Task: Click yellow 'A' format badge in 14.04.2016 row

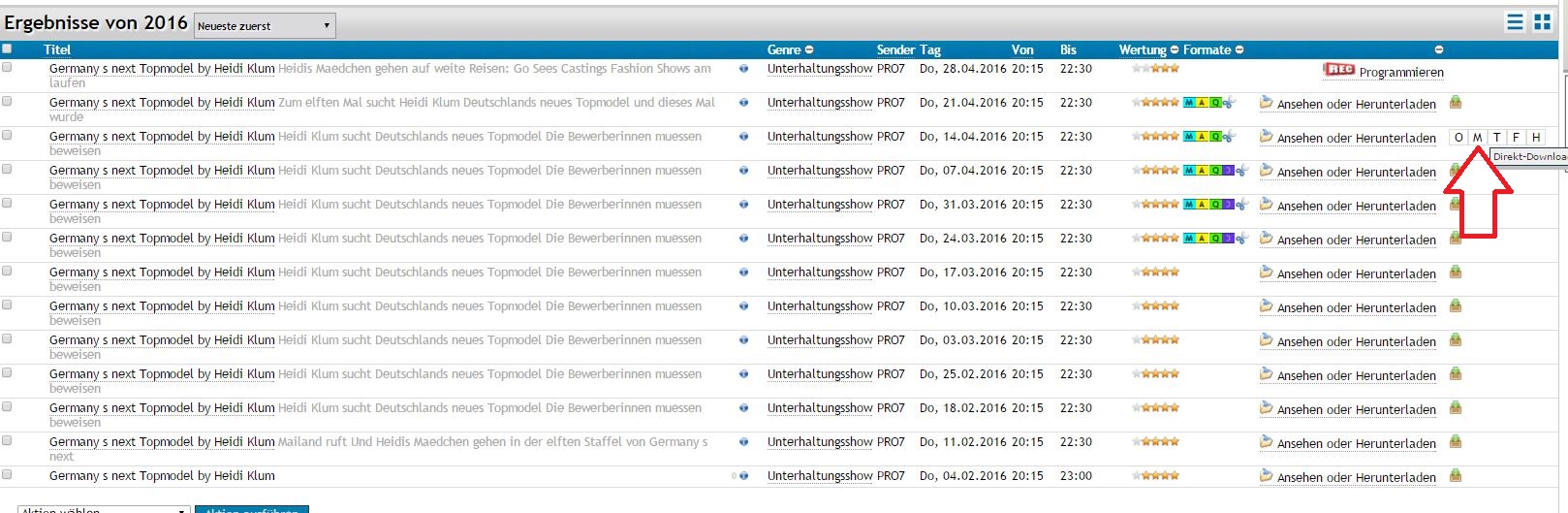Action: 1202,137
